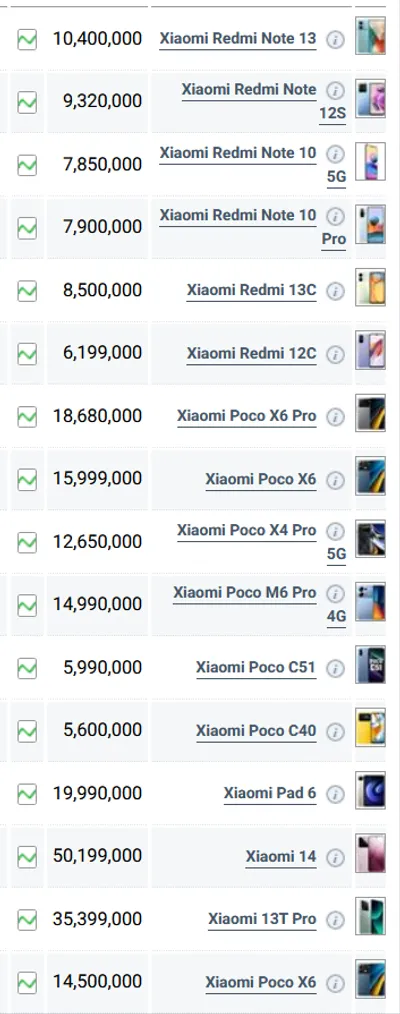
Task: Open chart icon beside price 9,320,000
Action: coord(27,102)
